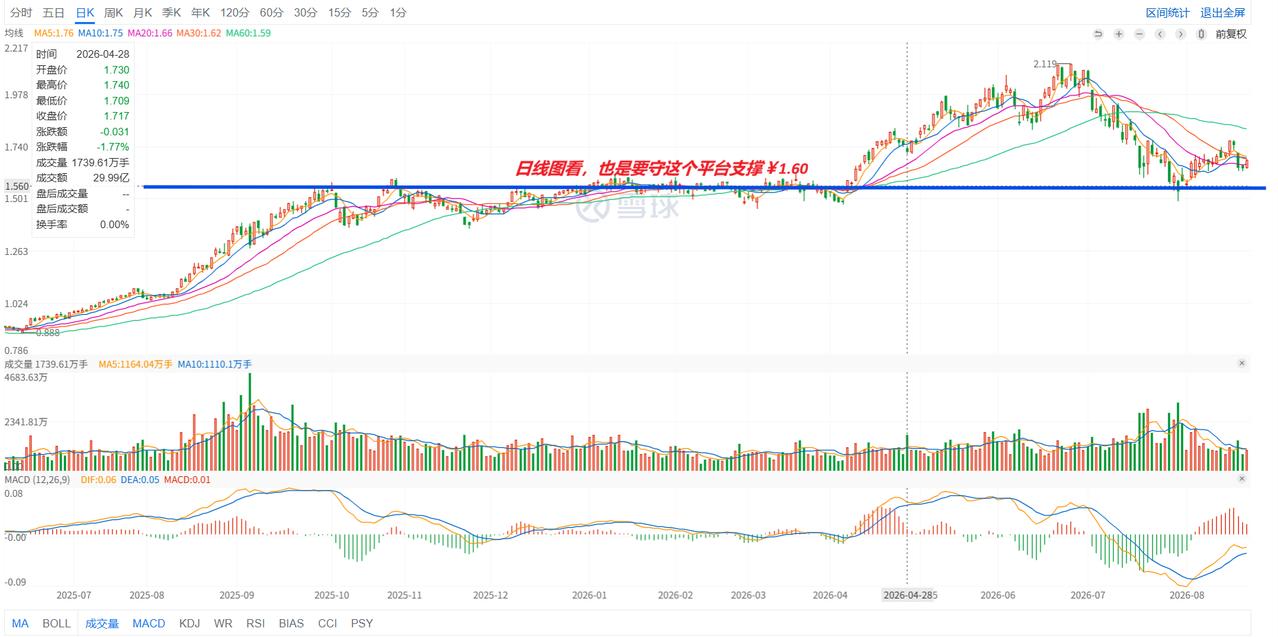Open the 前复权 adjustment dropdown
1278x637 pixels.
[x=1231, y=34]
